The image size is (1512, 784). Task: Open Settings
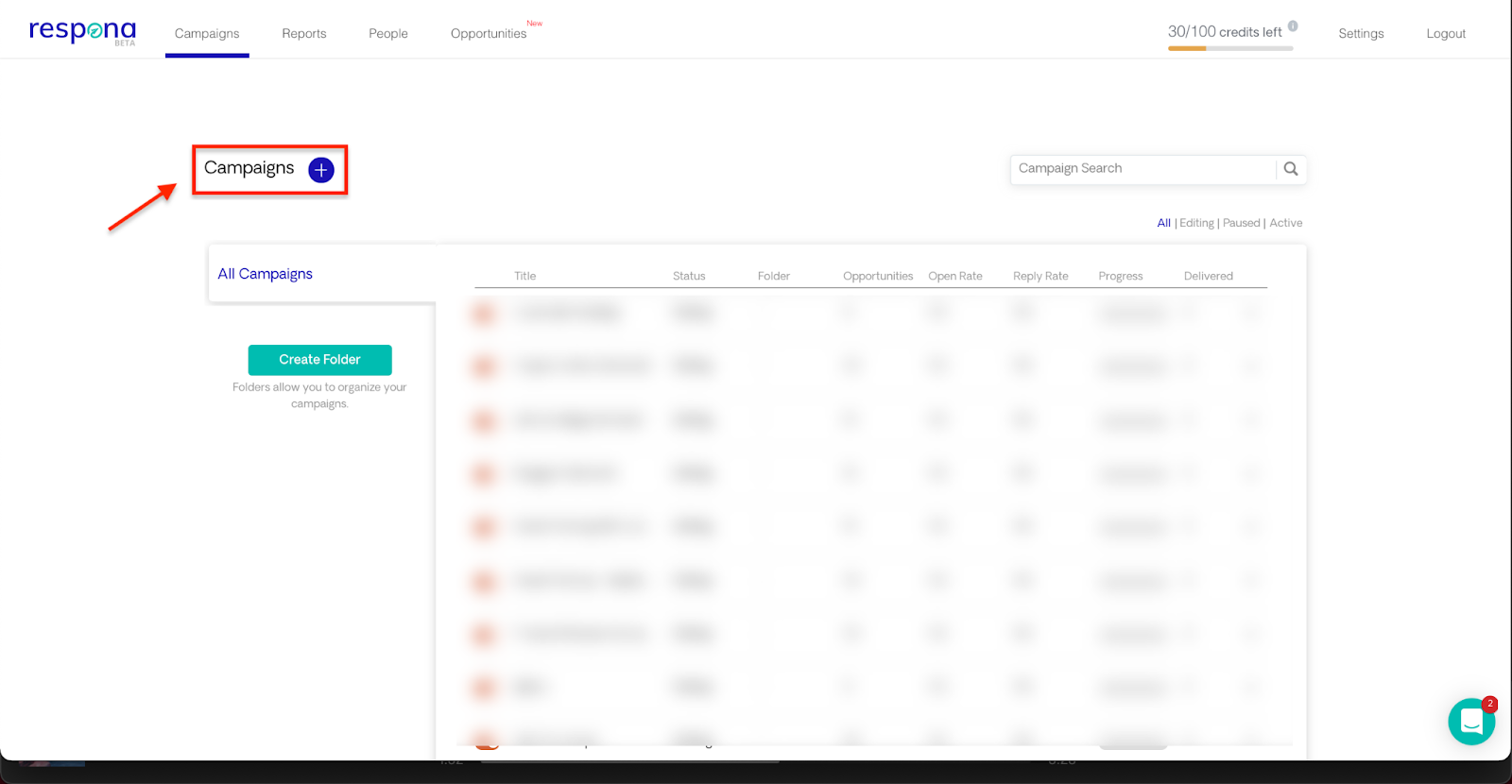1361,33
